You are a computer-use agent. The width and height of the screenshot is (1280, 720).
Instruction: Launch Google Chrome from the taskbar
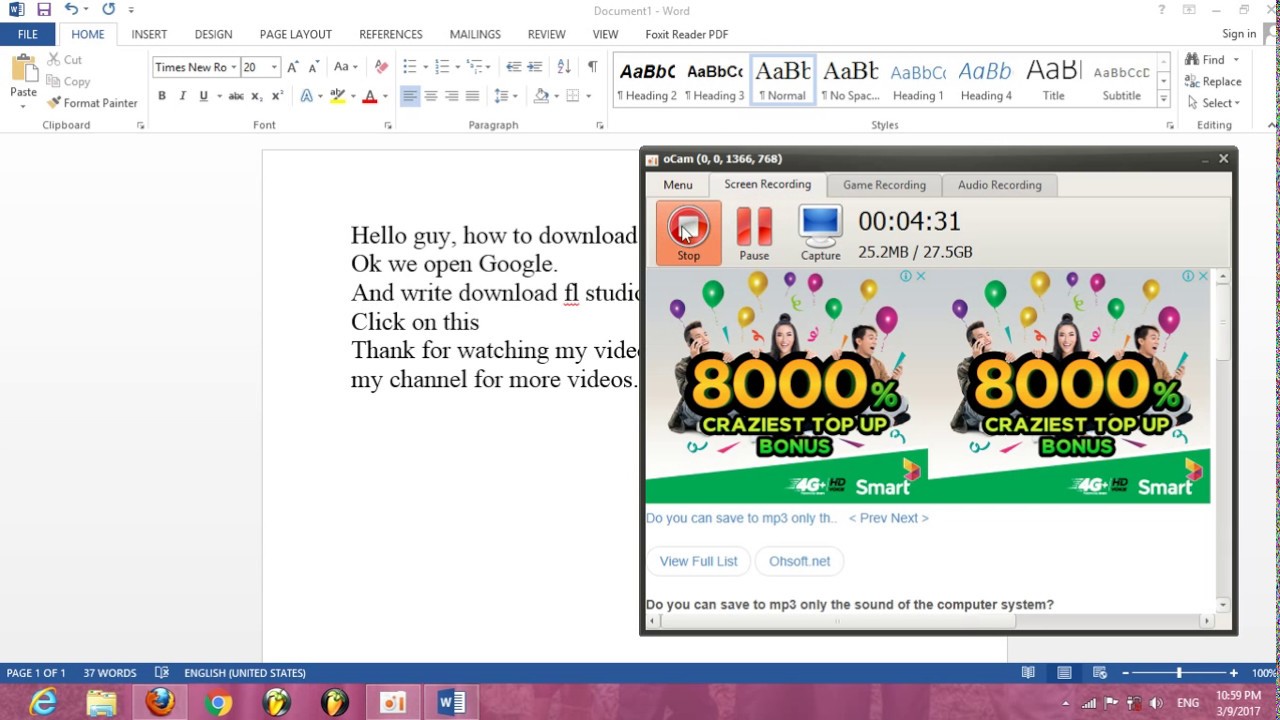tap(218, 703)
